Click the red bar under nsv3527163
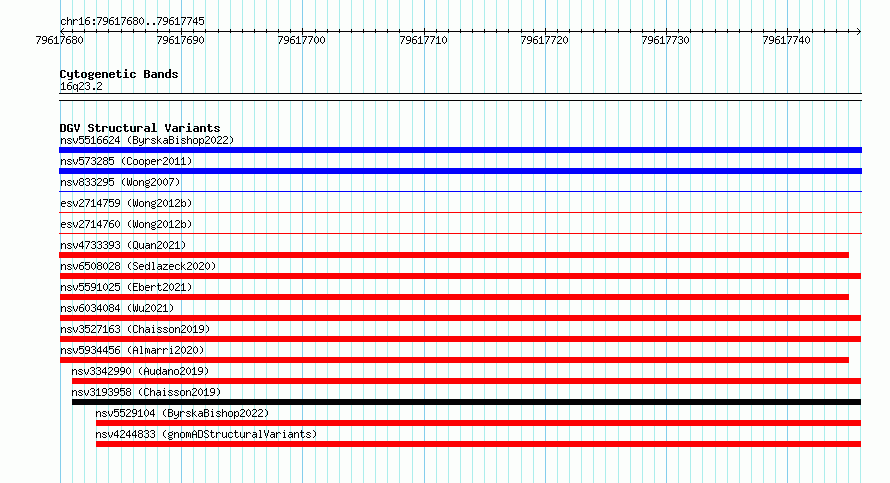Screen dimensions: 890x483 click(x=460, y=339)
